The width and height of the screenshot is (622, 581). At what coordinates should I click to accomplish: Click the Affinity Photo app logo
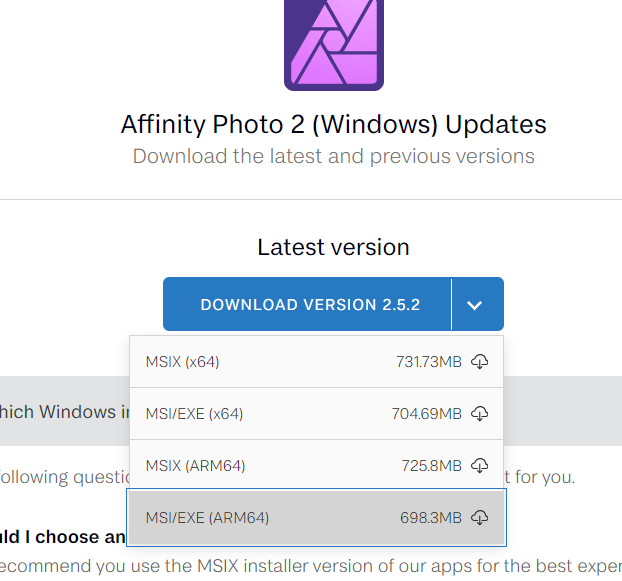pyautogui.click(x=334, y=44)
